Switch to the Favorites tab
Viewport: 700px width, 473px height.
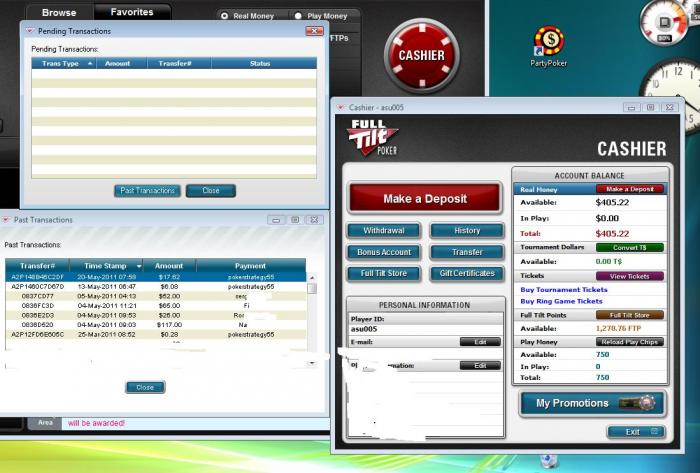click(x=132, y=12)
